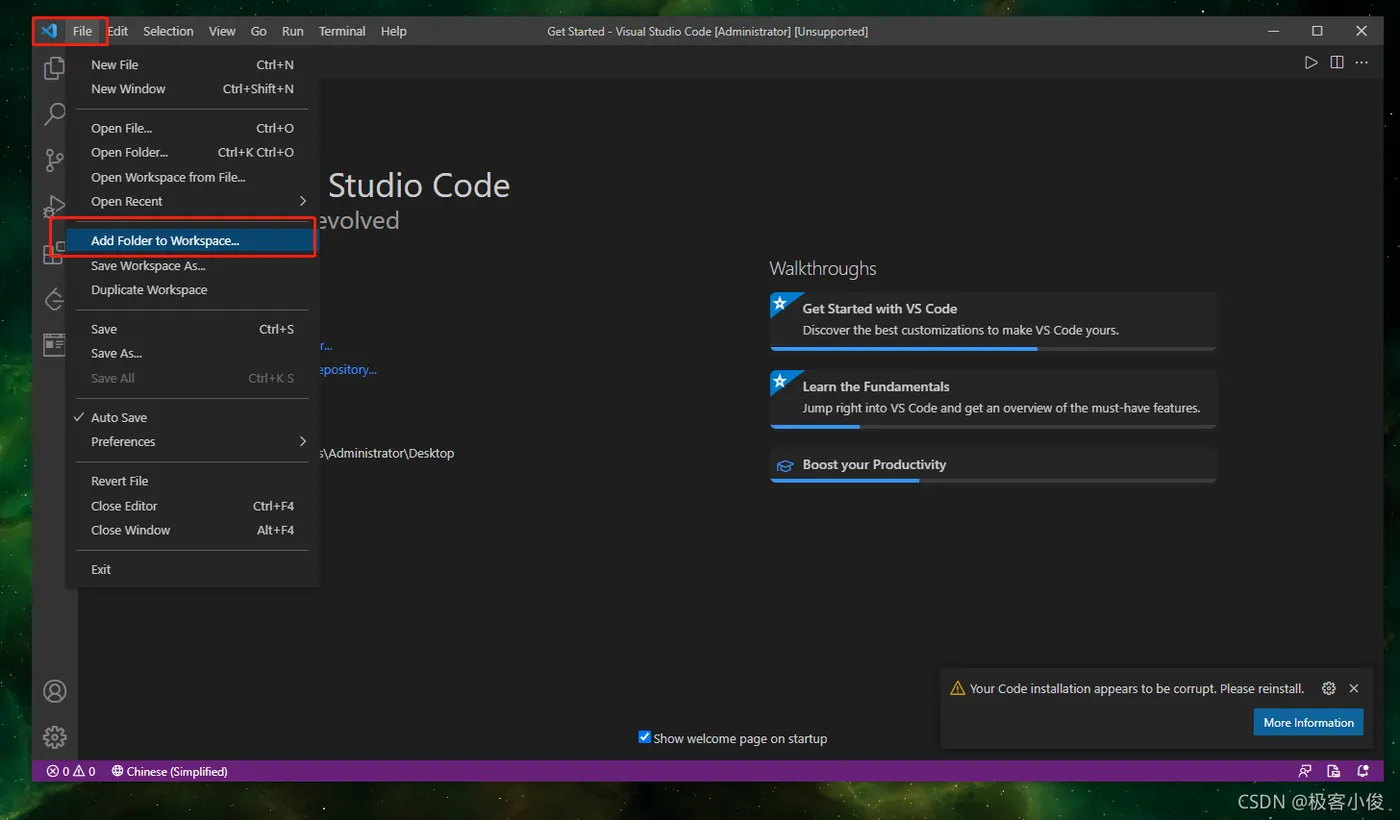Toggle Show welcome page on startup checkbox
Image resolution: width=1400 pixels, height=820 pixels.
pos(645,738)
